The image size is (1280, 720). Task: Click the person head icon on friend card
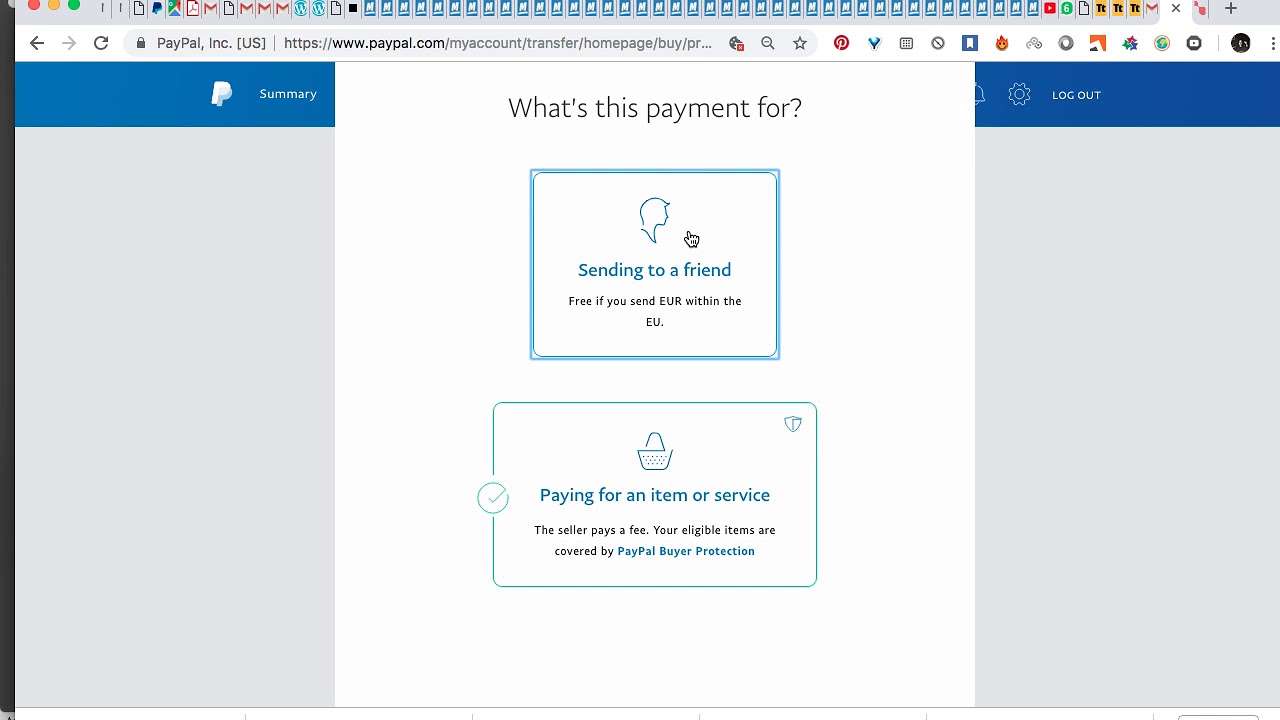tap(655, 220)
